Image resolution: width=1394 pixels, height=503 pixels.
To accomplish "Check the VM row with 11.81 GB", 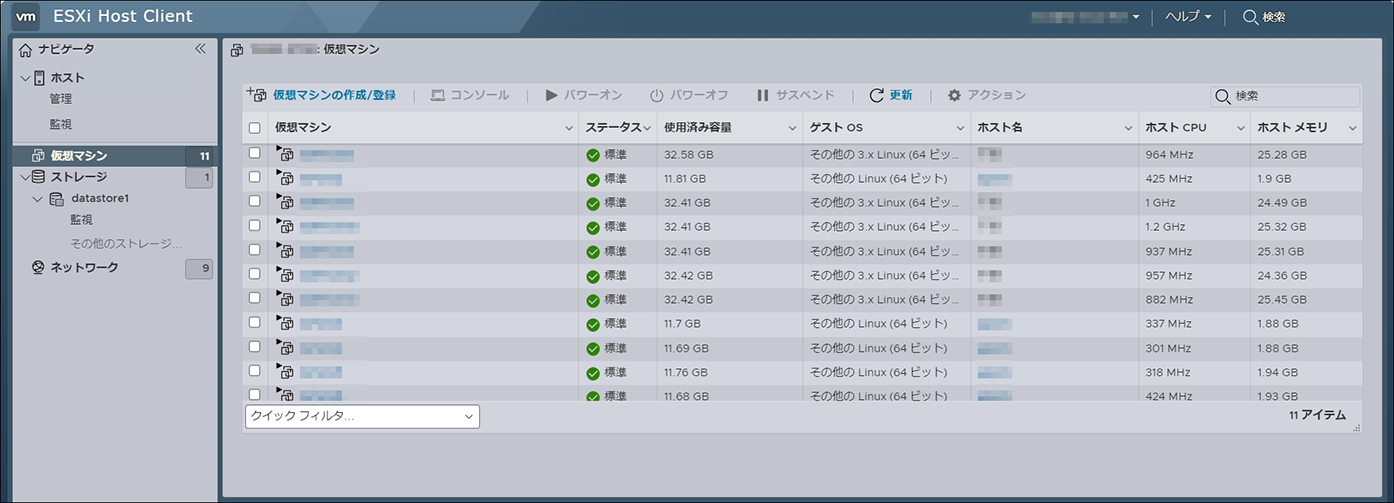I will (x=255, y=177).
